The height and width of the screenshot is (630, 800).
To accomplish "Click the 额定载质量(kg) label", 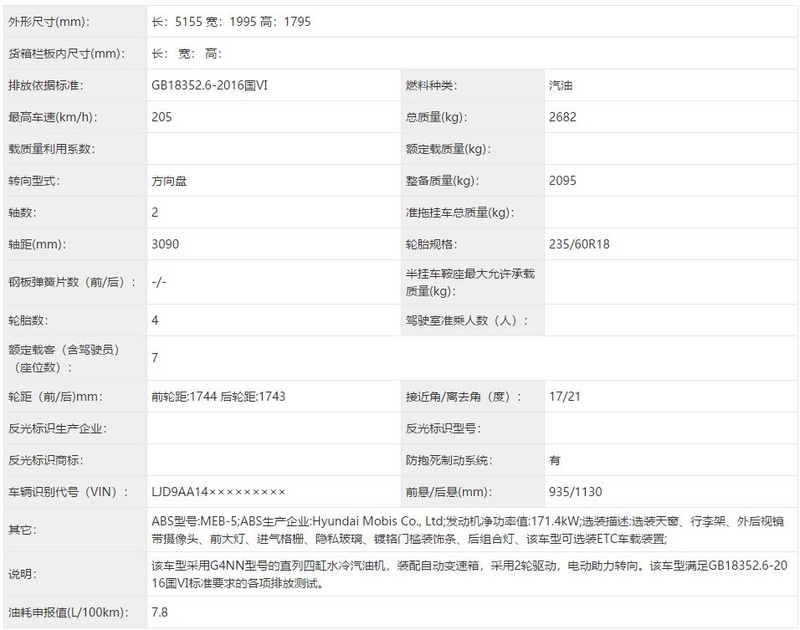I will 448,149.
